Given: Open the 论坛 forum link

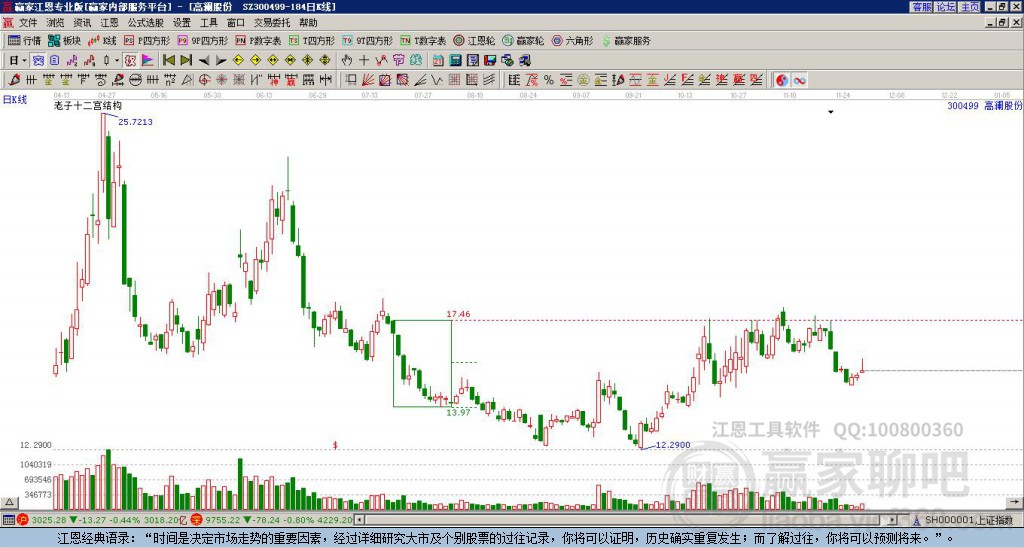Looking at the screenshot, I should (x=946, y=7).
